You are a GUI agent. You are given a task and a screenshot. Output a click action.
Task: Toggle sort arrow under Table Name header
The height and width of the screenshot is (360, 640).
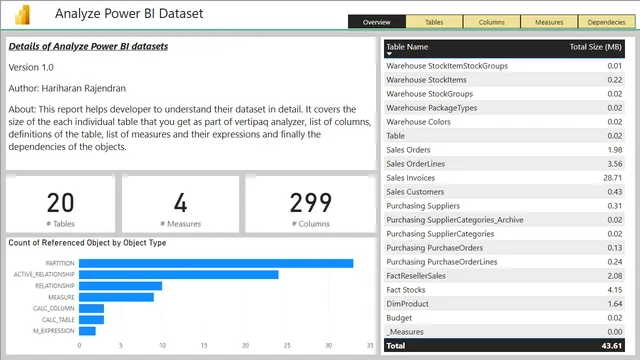tap(389, 53)
